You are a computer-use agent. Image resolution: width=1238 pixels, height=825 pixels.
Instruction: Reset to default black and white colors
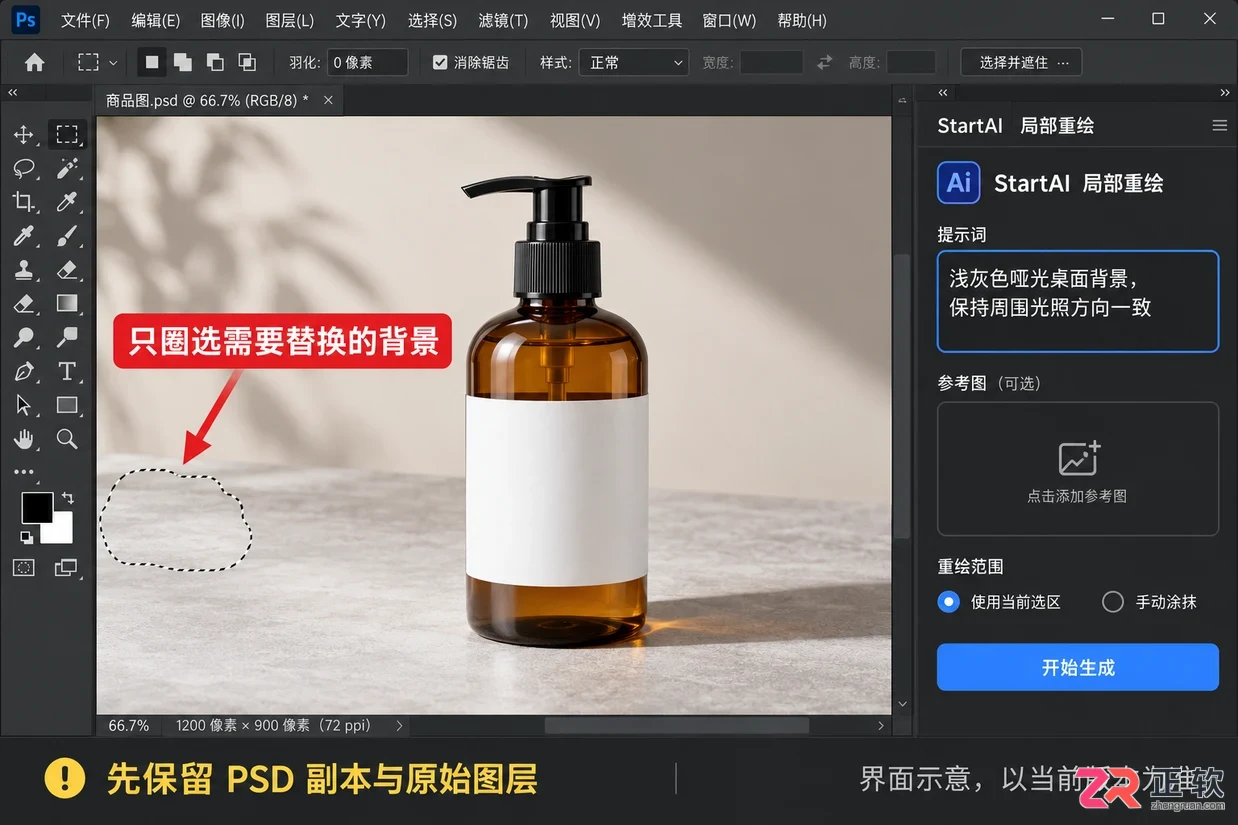(x=27, y=538)
